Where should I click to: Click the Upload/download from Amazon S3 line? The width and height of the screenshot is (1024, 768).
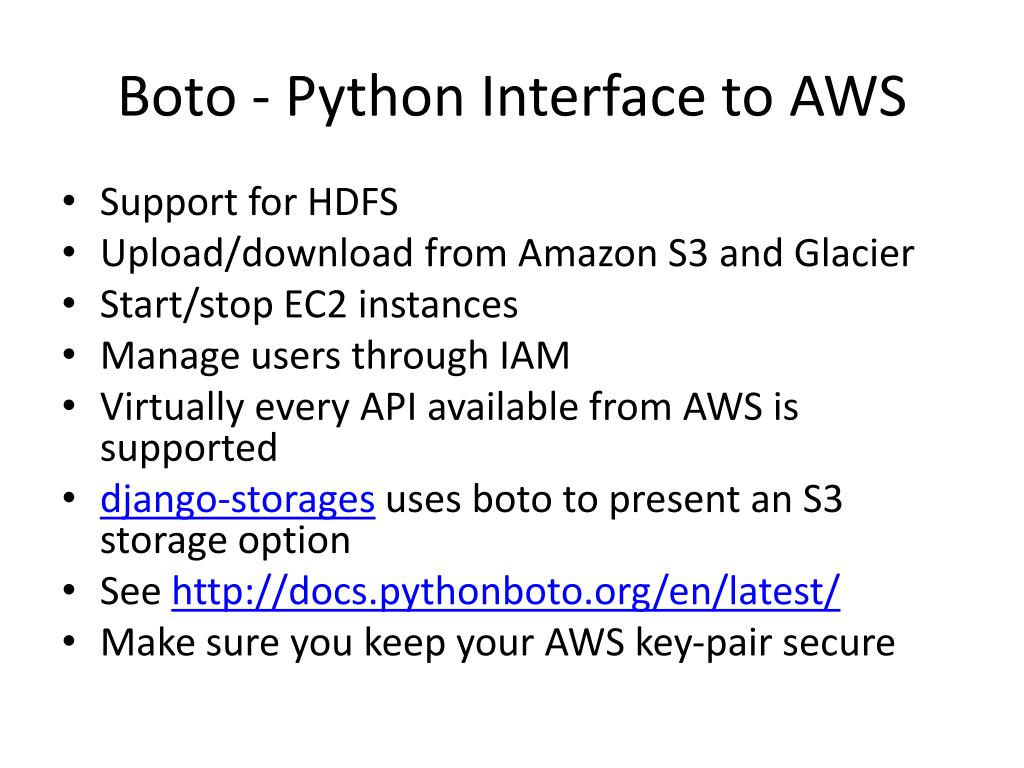507,253
